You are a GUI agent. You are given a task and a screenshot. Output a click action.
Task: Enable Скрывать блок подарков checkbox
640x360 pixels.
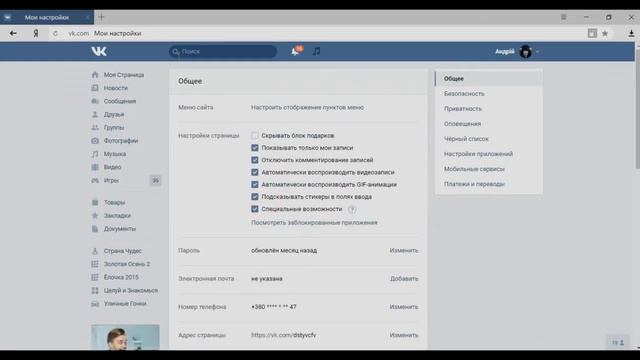255,136
